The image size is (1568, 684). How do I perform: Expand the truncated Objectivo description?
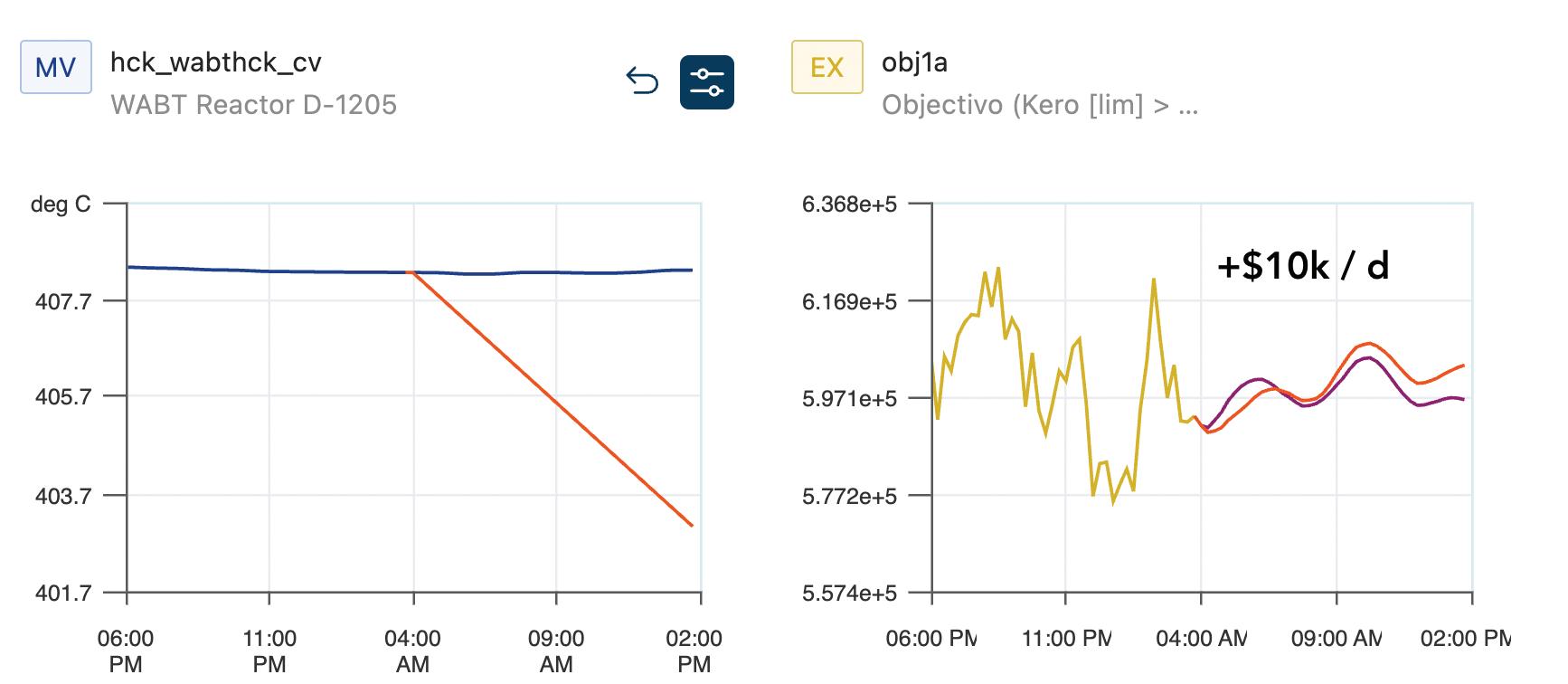[x=1039, y=105]
